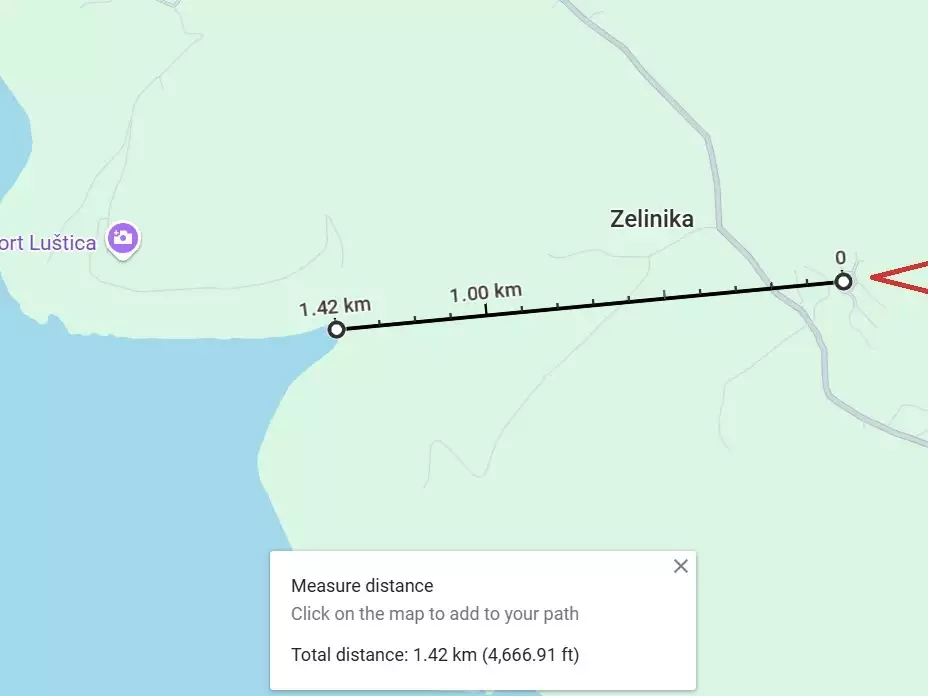Click the 1.00 km distance label

point(485,292)
